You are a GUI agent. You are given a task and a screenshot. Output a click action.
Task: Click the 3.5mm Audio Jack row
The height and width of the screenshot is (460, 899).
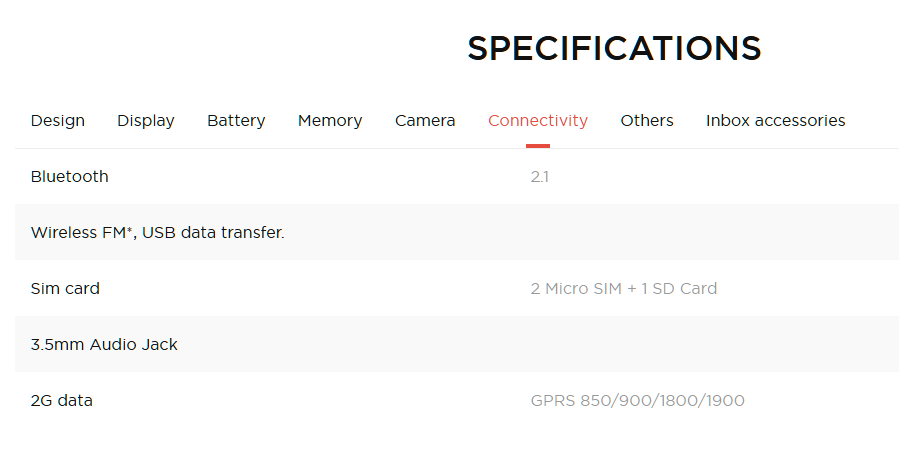tap(457, 344)
